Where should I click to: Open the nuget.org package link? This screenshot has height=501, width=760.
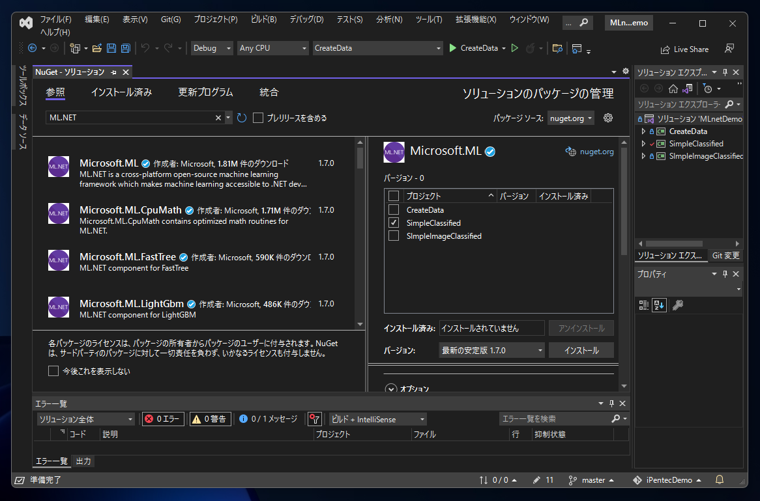[596, 152]
